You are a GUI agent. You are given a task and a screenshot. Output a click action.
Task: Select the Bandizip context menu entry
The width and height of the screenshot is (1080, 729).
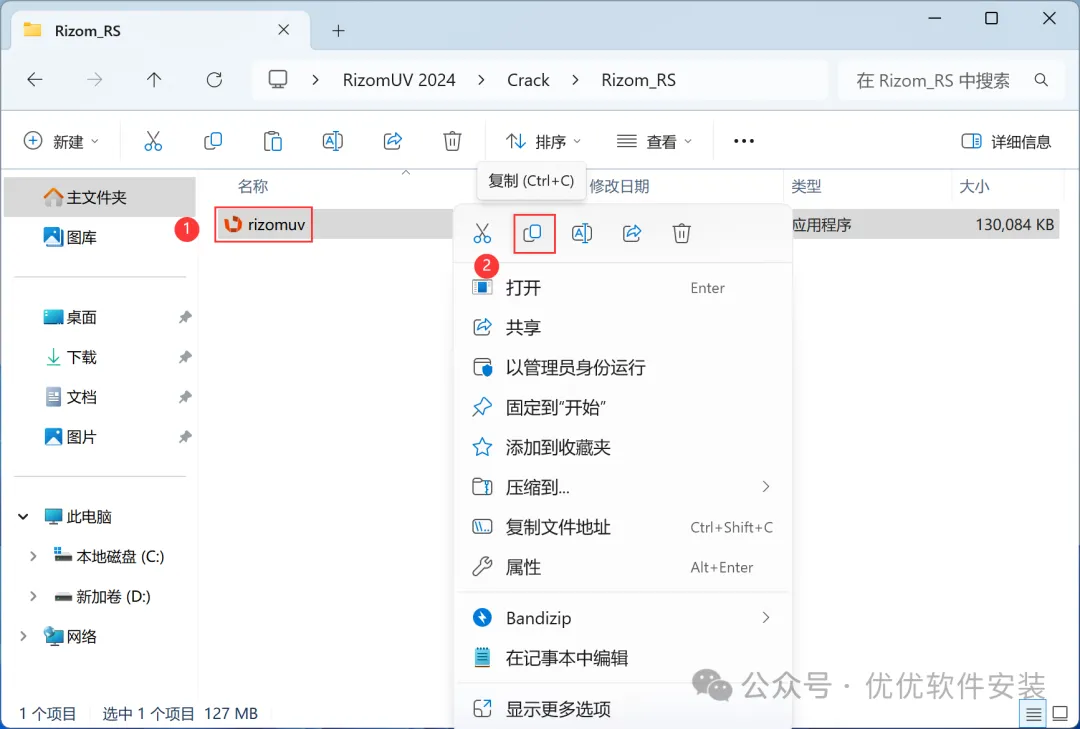623,617
